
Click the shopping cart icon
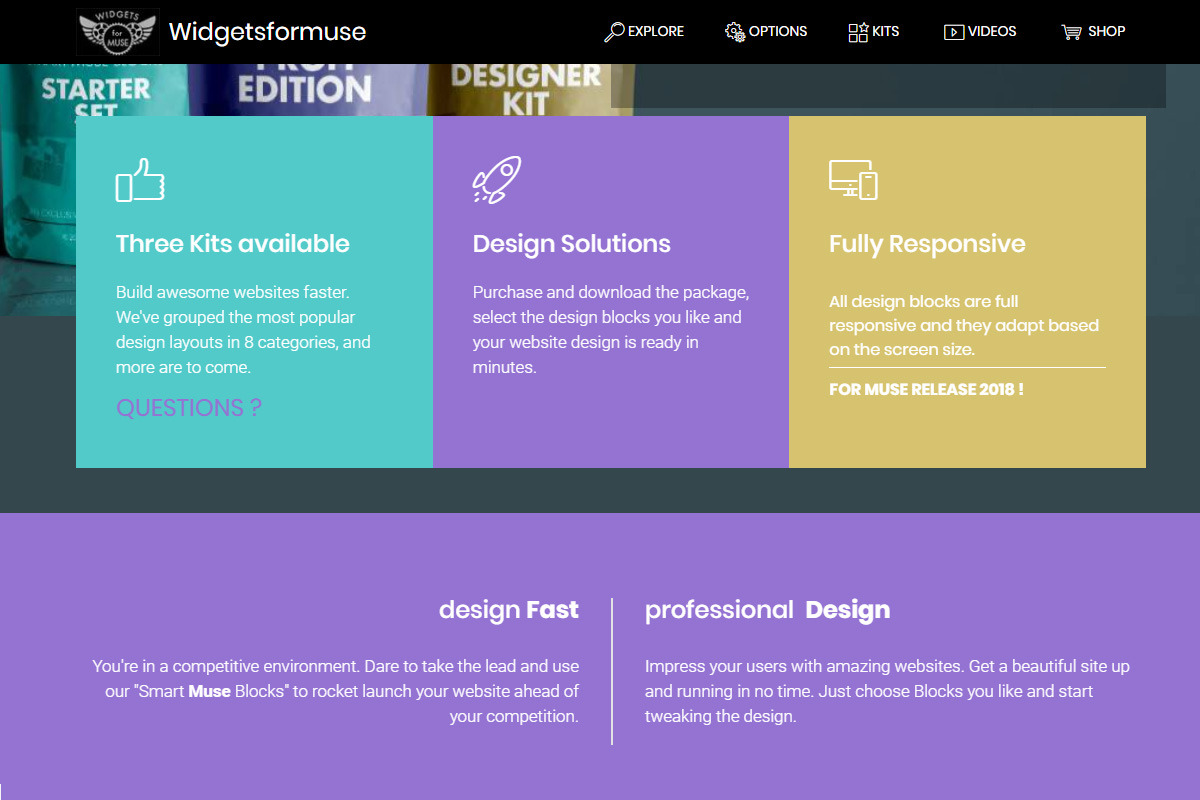[x=1072, y=32]
